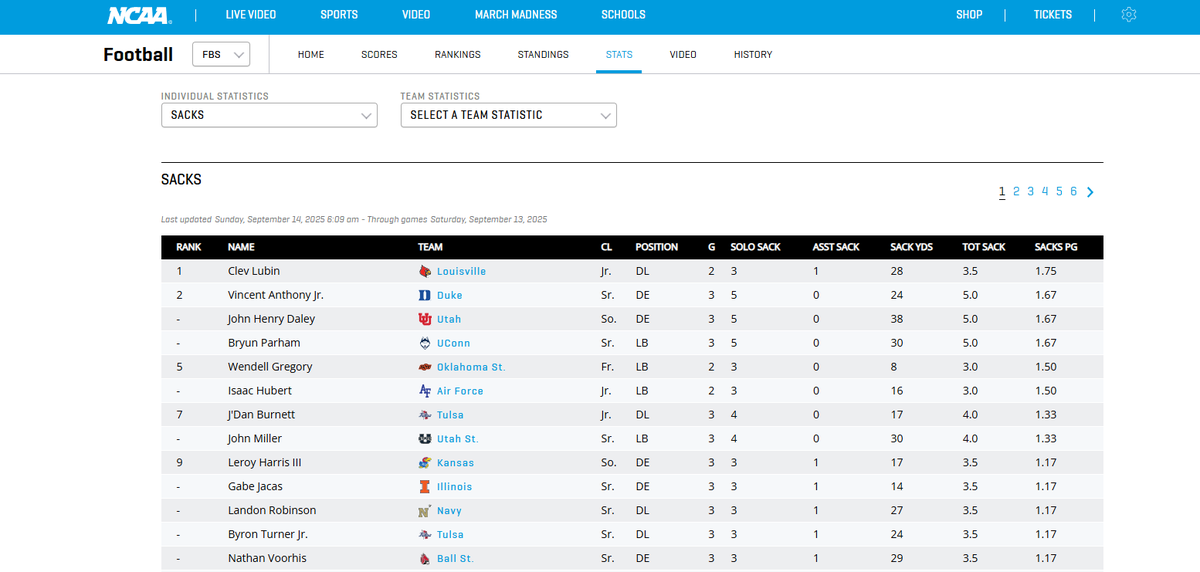Screen dimensions: 1200x572
Task: Open the Ball St. team link
Action: (x=455, y=559)
